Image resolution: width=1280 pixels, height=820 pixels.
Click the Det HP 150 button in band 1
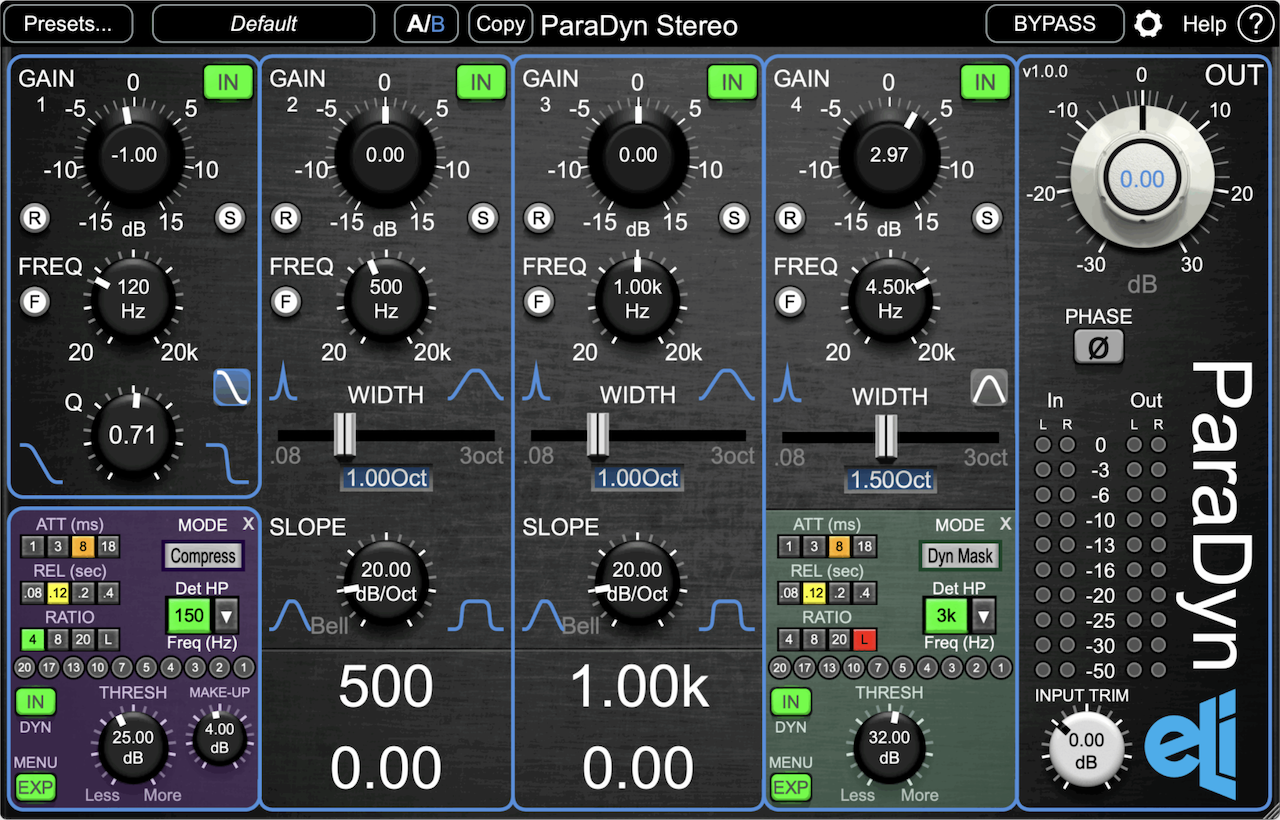click(189, 616)
